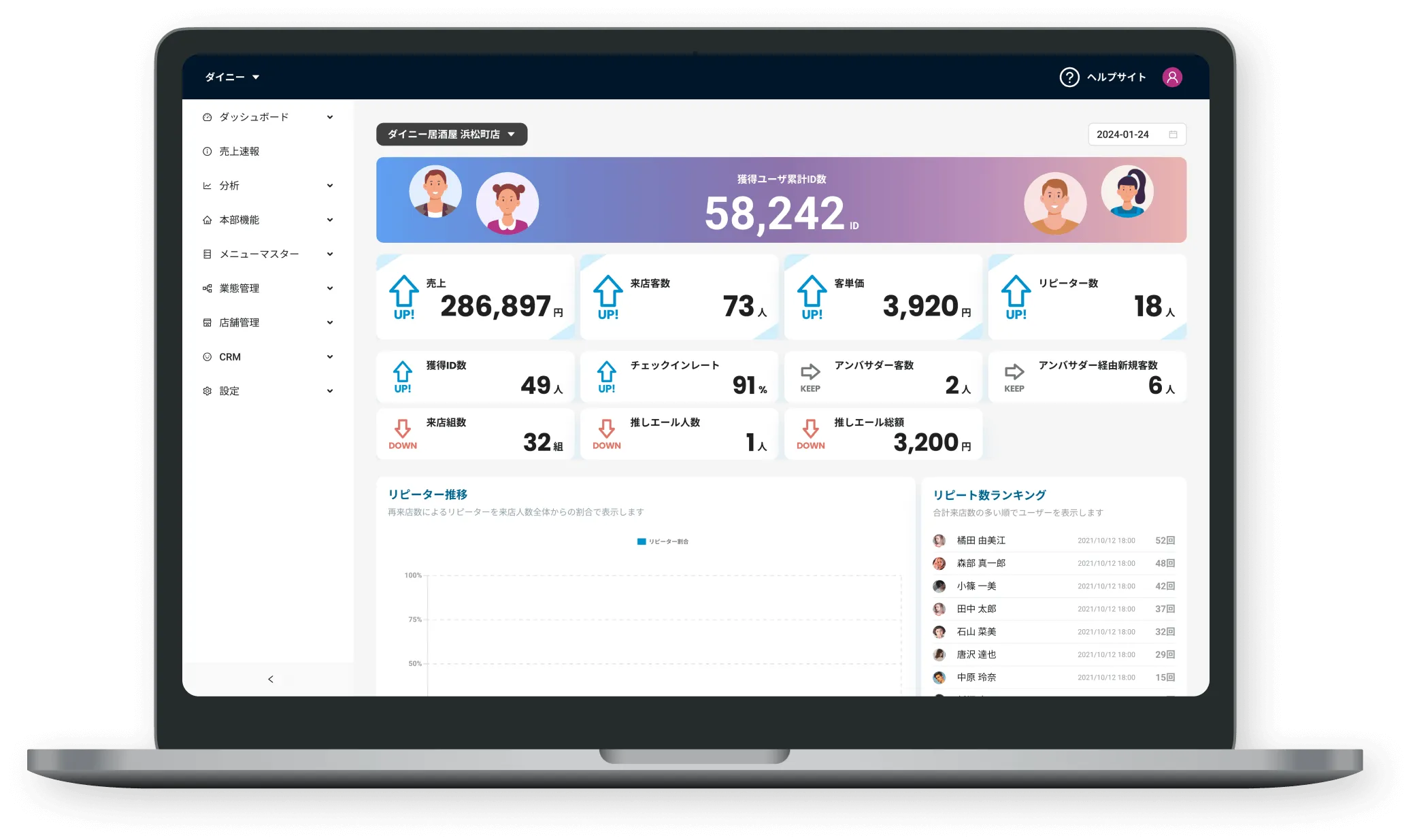Open the ダイニー居酒屋 浜松町店 store dropdown
Image resolution: width=1415 pixels, height=840 pixels.
point(451,134)
